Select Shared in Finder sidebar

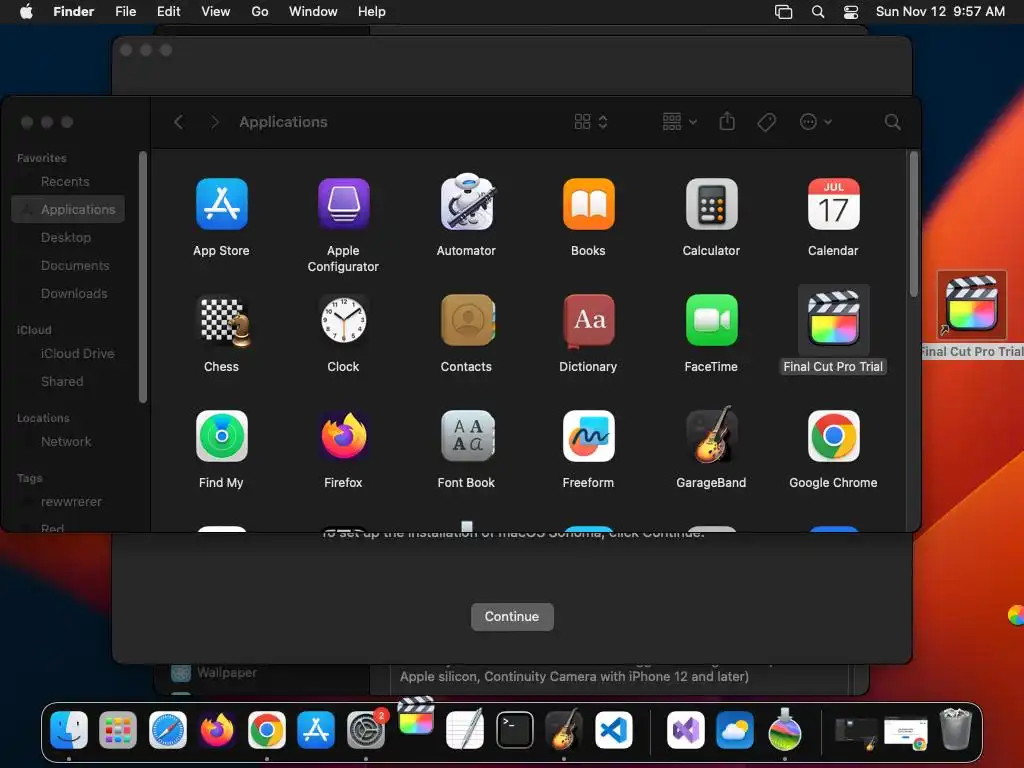[x=62, y=381]
